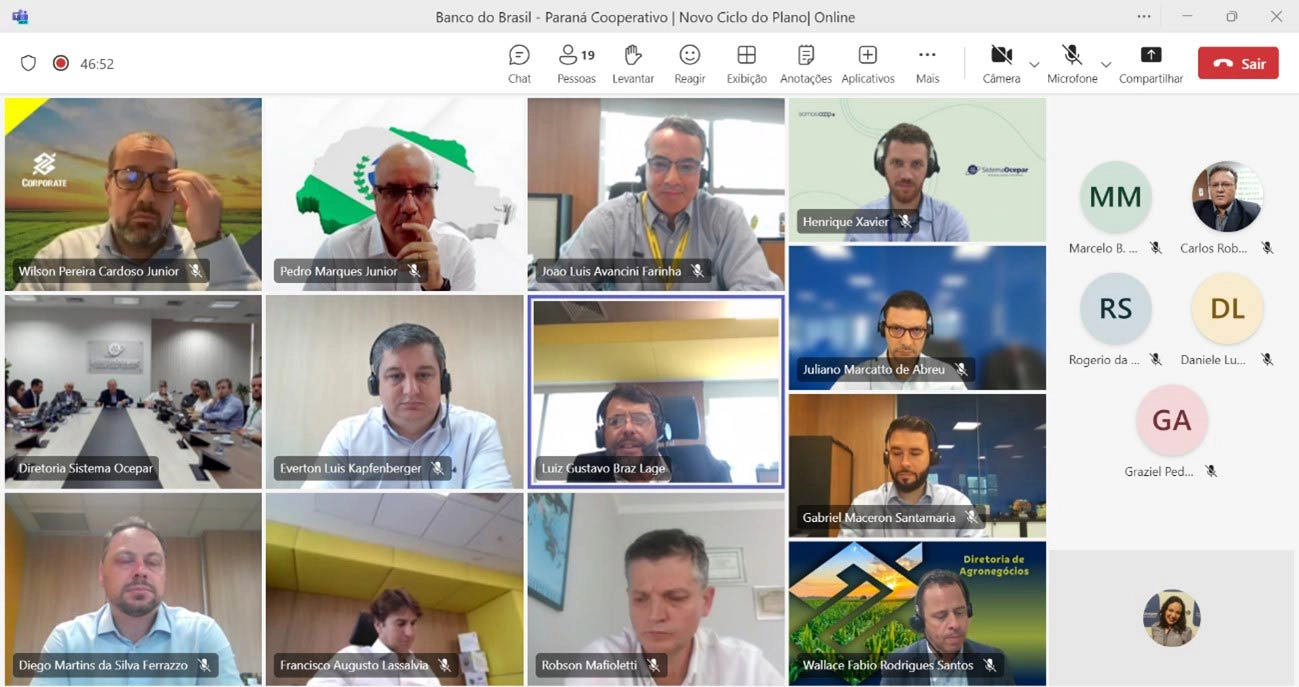The width and height of the screenshot is (1299, 687).
Task: Leave the meeting with Sair button
Action: [x=1238, y=63]
